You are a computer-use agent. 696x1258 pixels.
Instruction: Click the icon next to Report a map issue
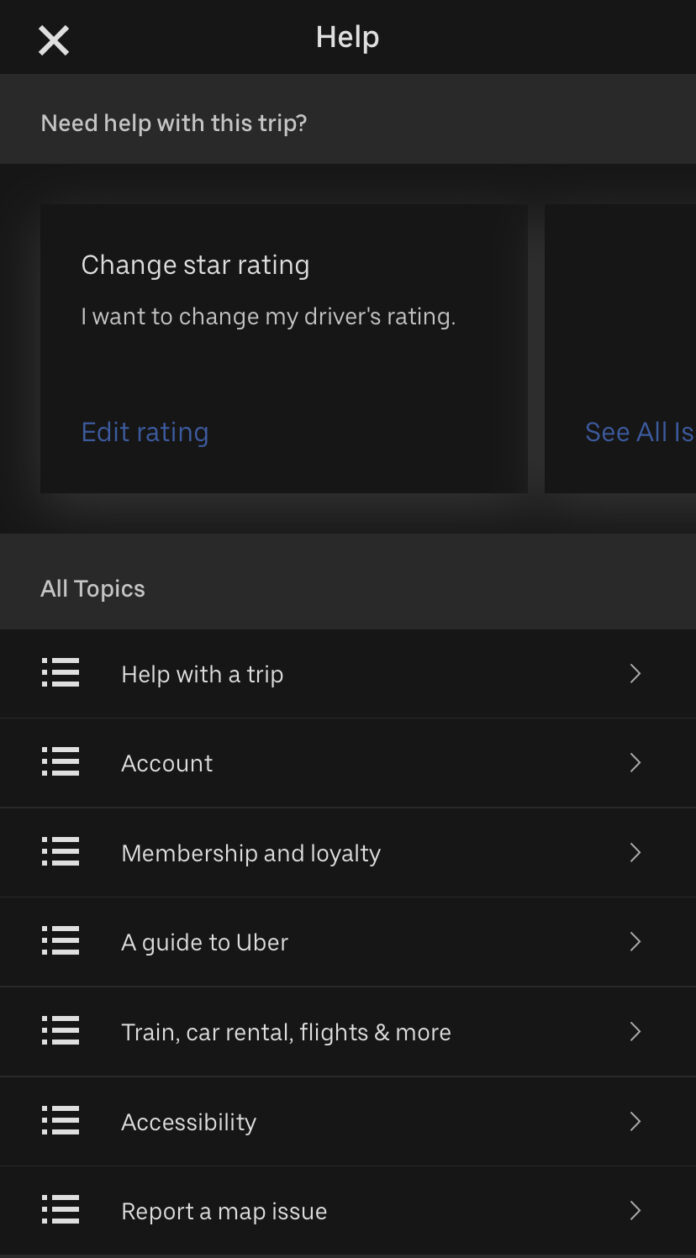tap(60, 1209)
